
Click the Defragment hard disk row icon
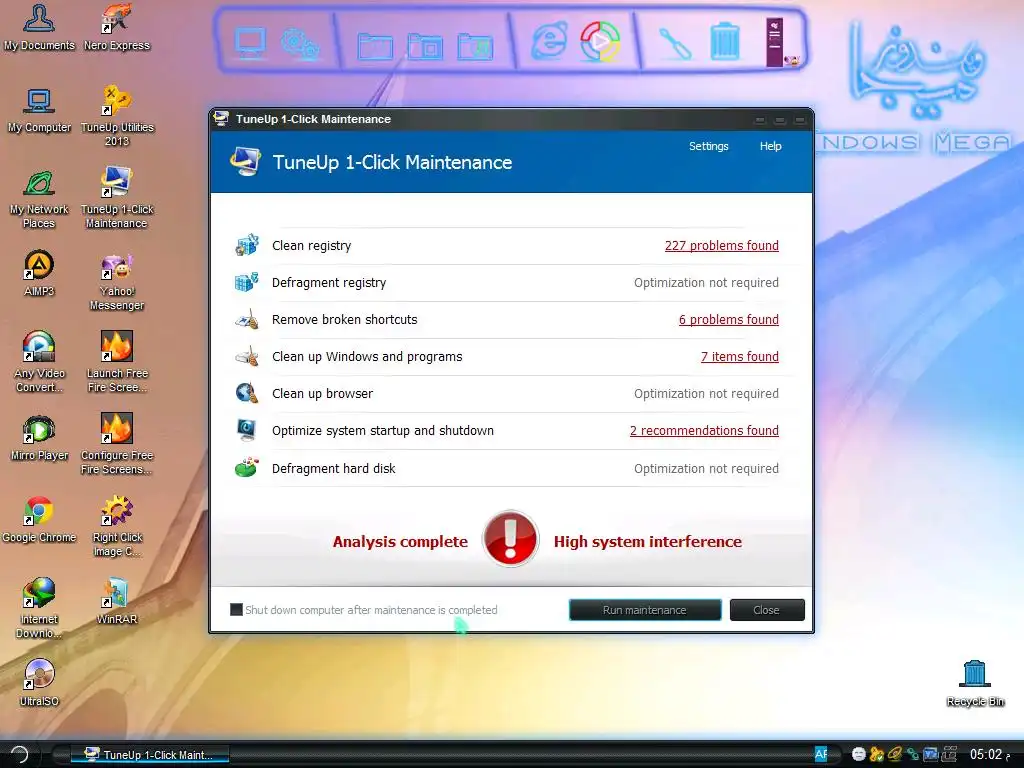coord(247,468)
